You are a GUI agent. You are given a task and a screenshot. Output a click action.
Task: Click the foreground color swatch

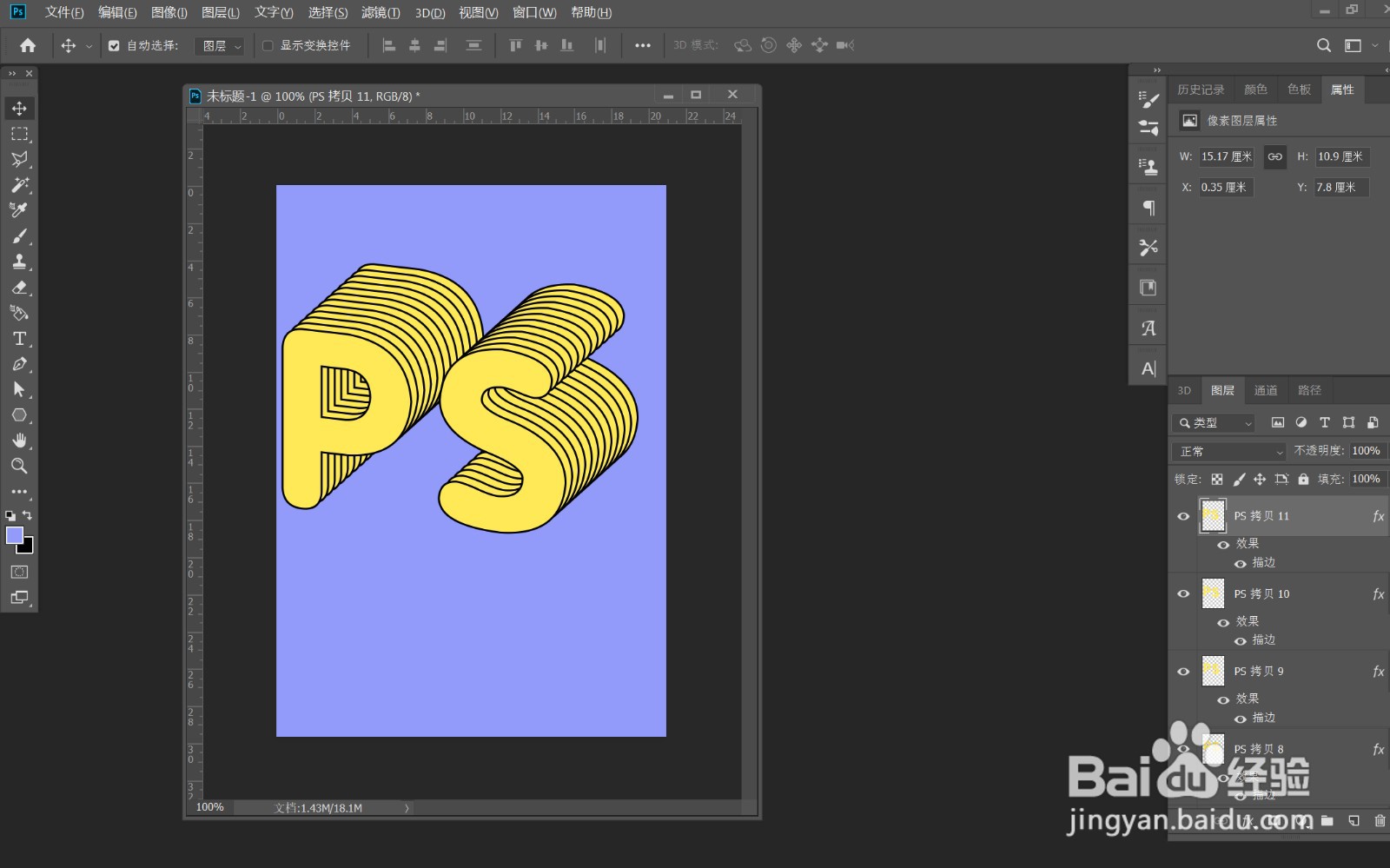[14, 535]
